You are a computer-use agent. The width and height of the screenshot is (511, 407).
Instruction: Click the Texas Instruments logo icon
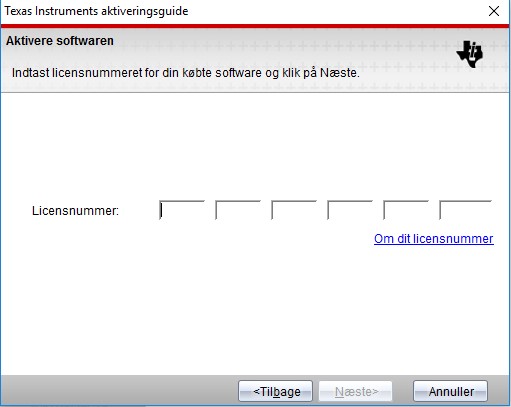470,54
